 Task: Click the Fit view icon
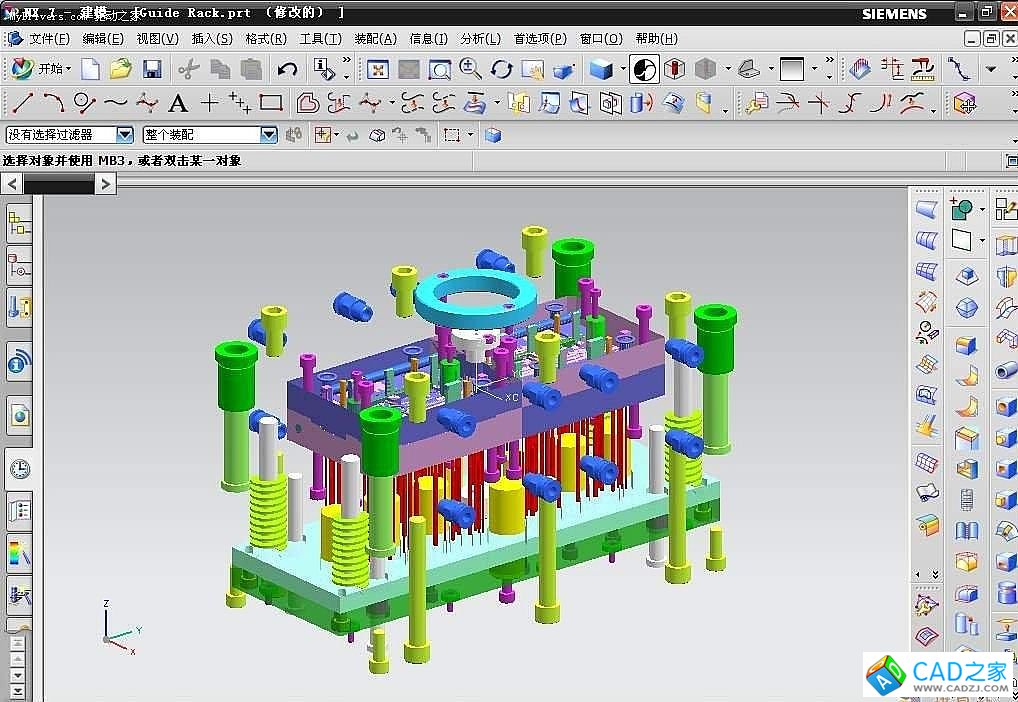377,69
